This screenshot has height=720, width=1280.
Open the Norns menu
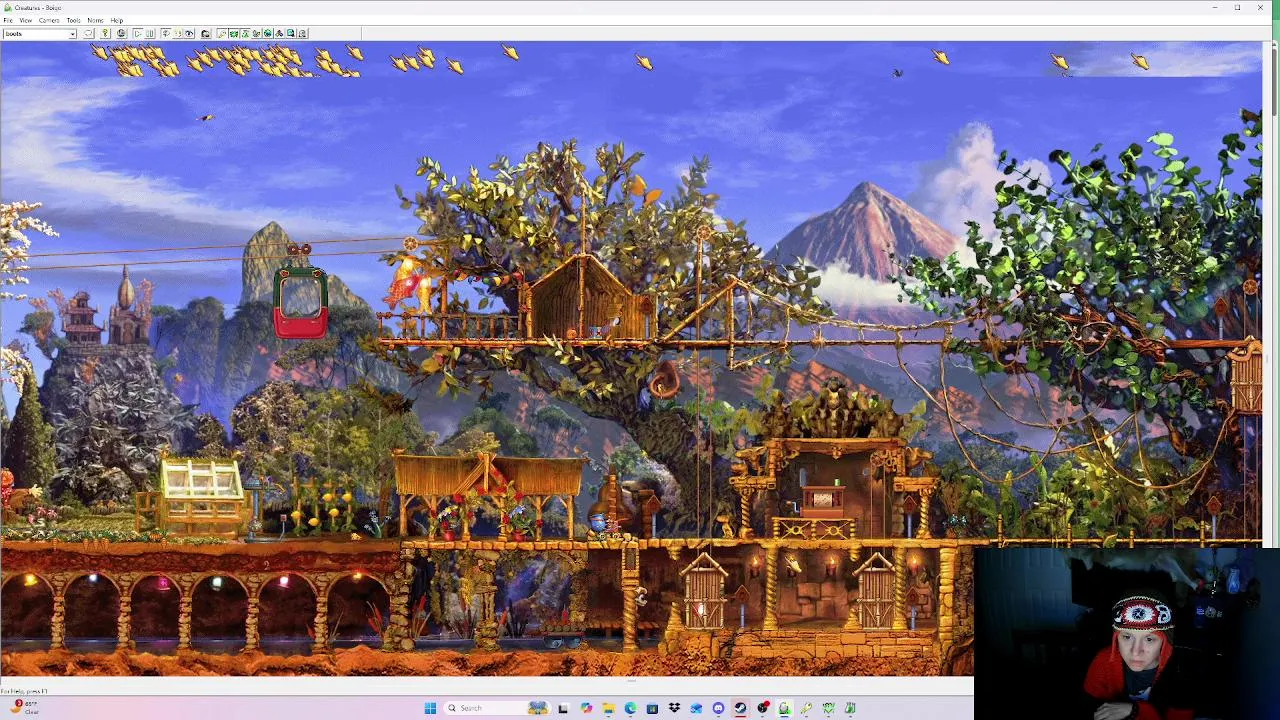point(95,20)
